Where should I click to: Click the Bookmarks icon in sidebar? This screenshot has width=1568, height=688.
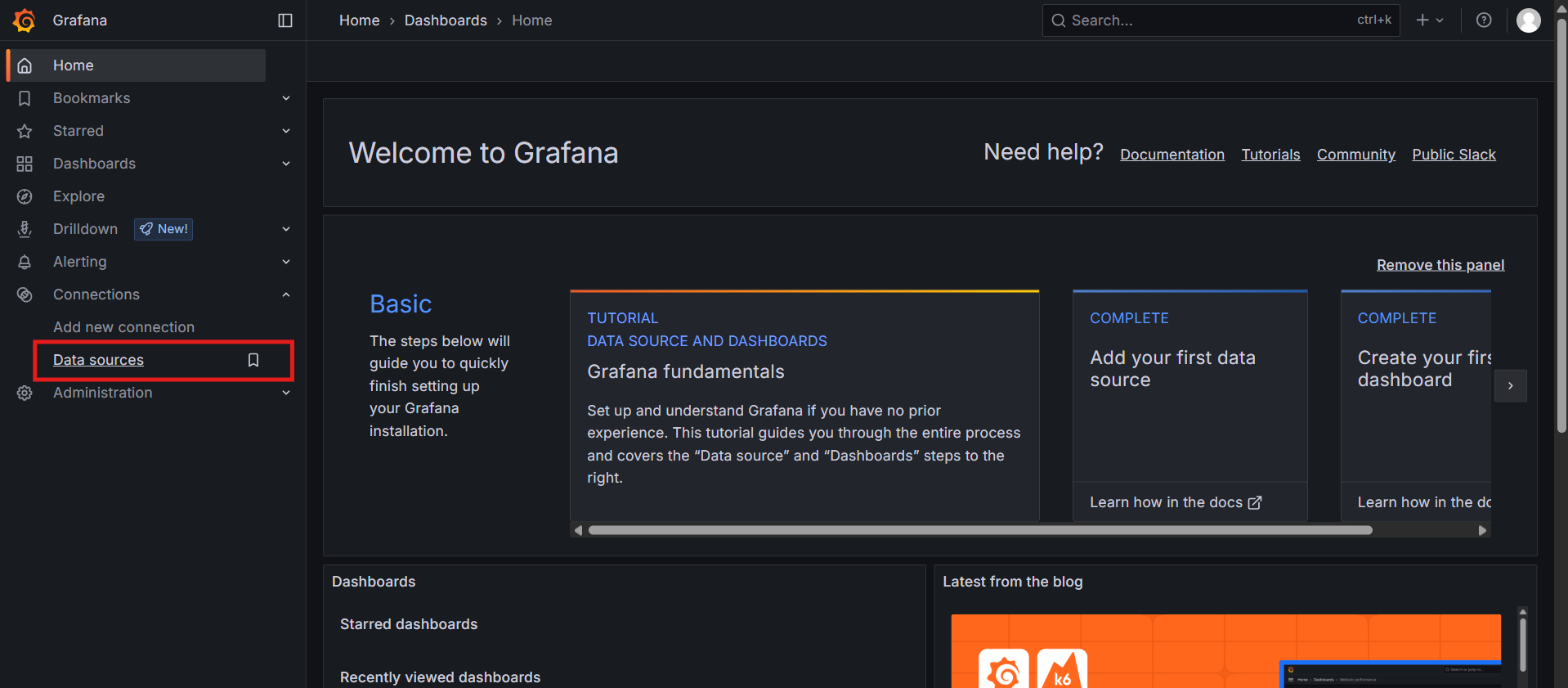coord(25,98)
